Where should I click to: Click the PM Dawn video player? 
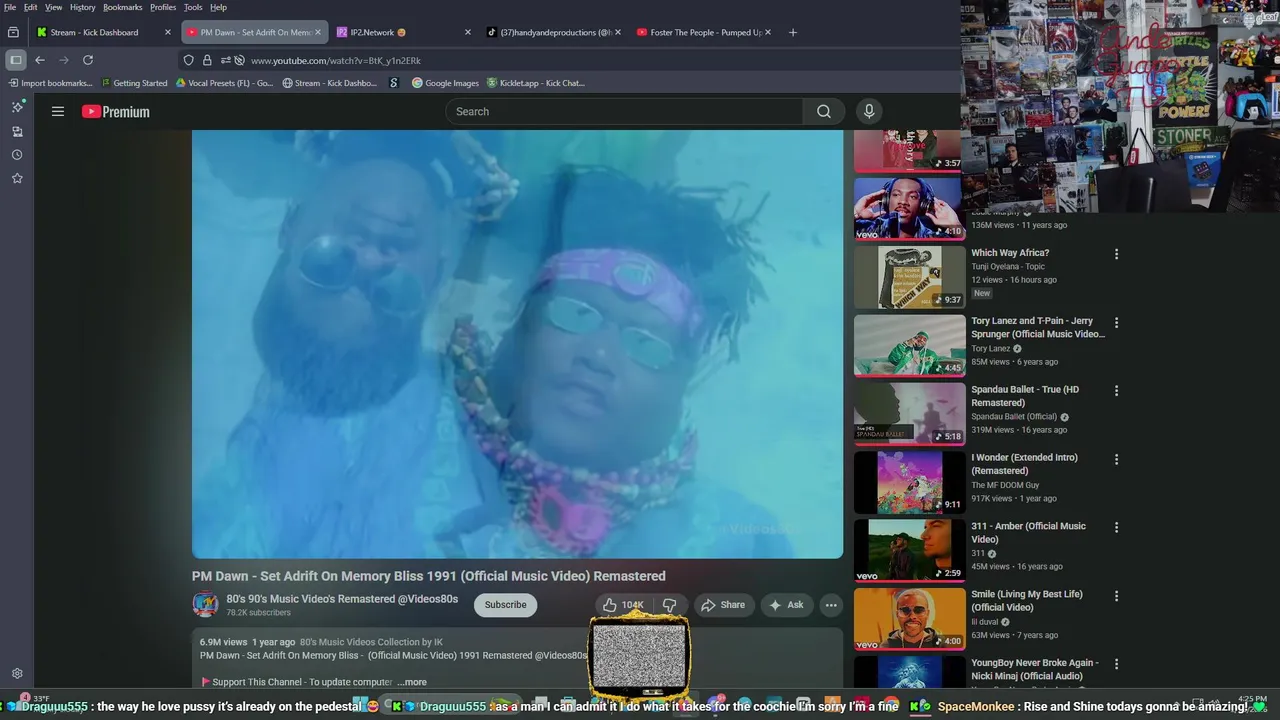(x=517, y=343)
